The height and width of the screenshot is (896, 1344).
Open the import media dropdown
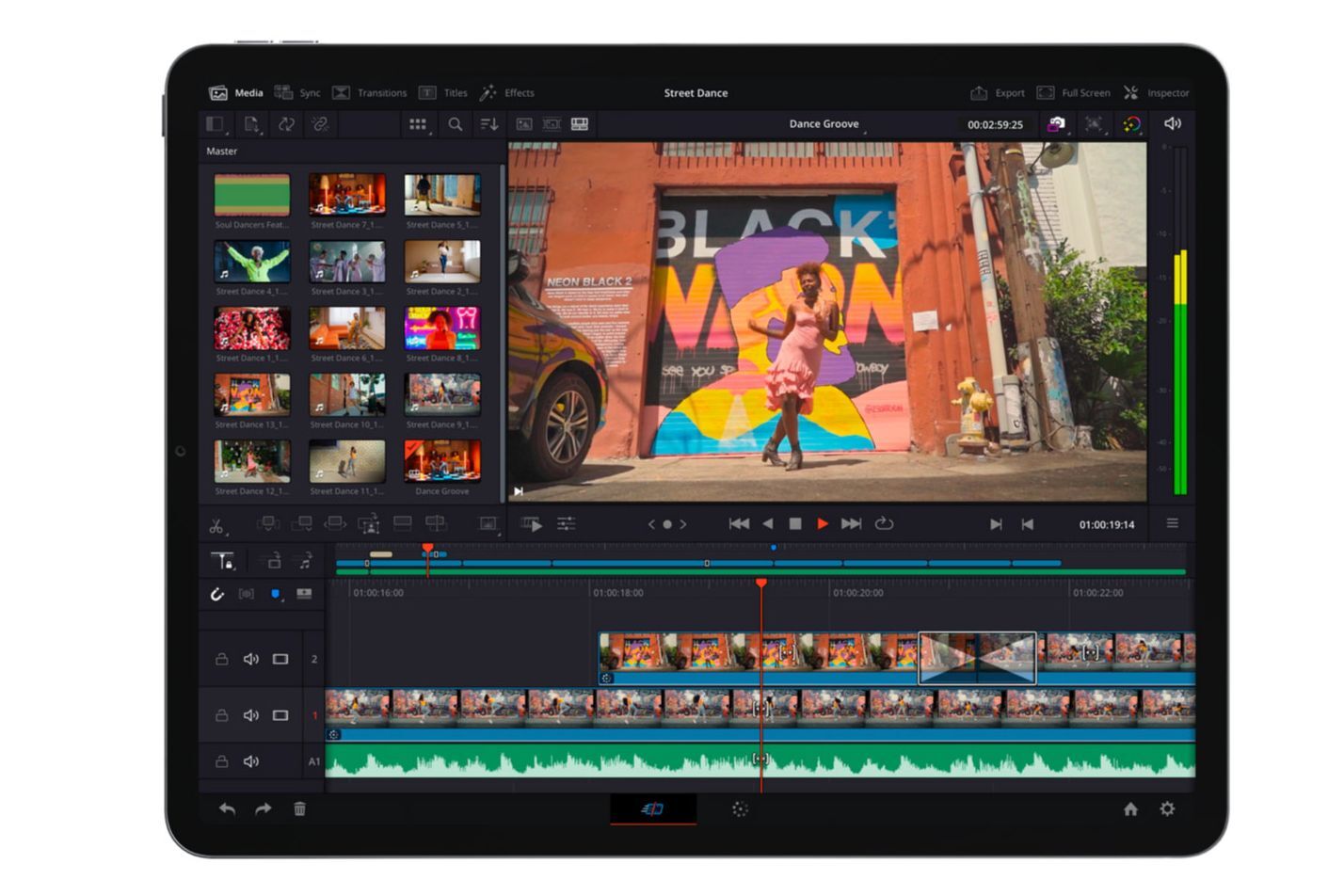coord(251,124)
